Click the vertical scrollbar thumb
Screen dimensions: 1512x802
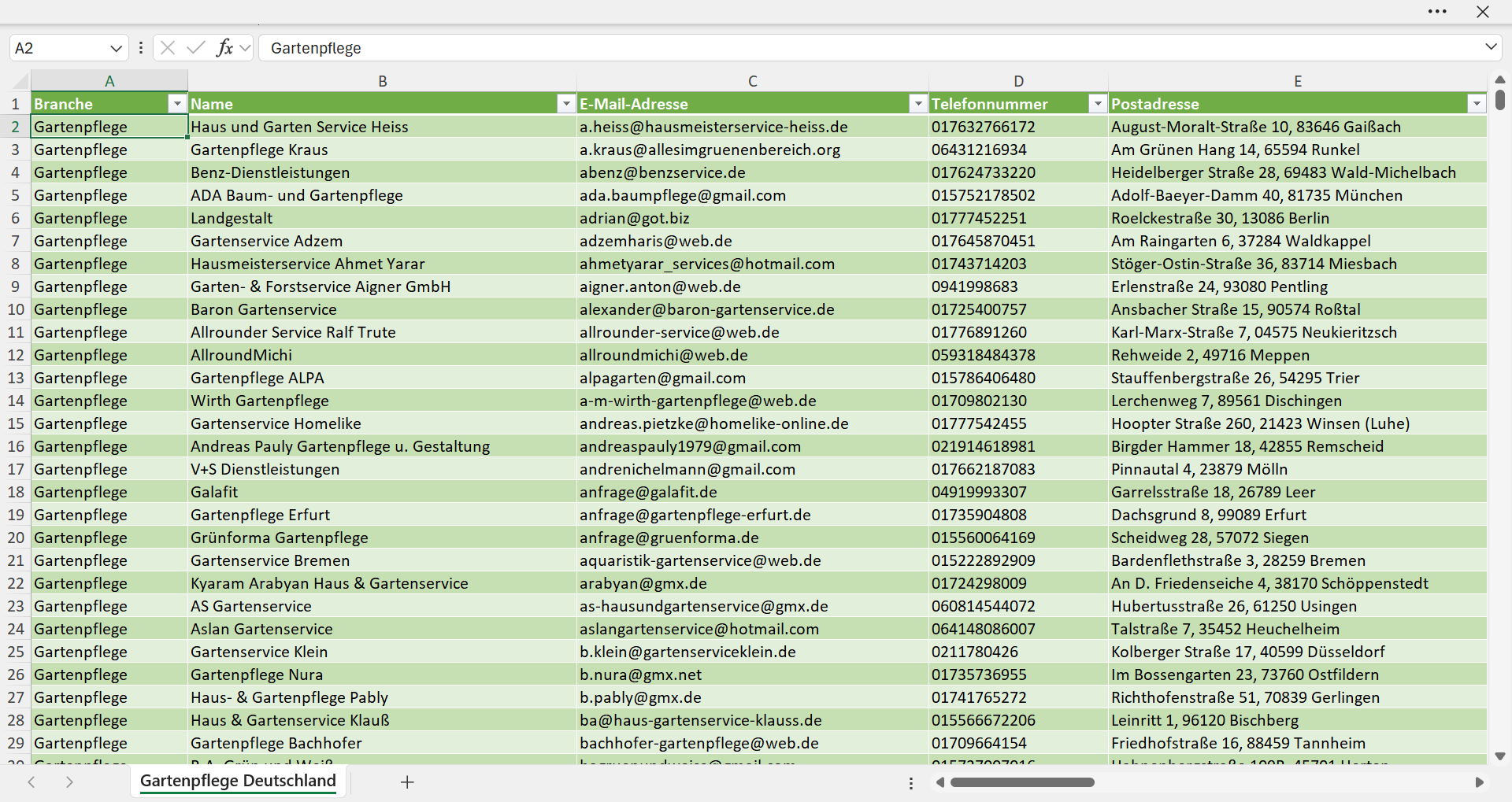1500,99
